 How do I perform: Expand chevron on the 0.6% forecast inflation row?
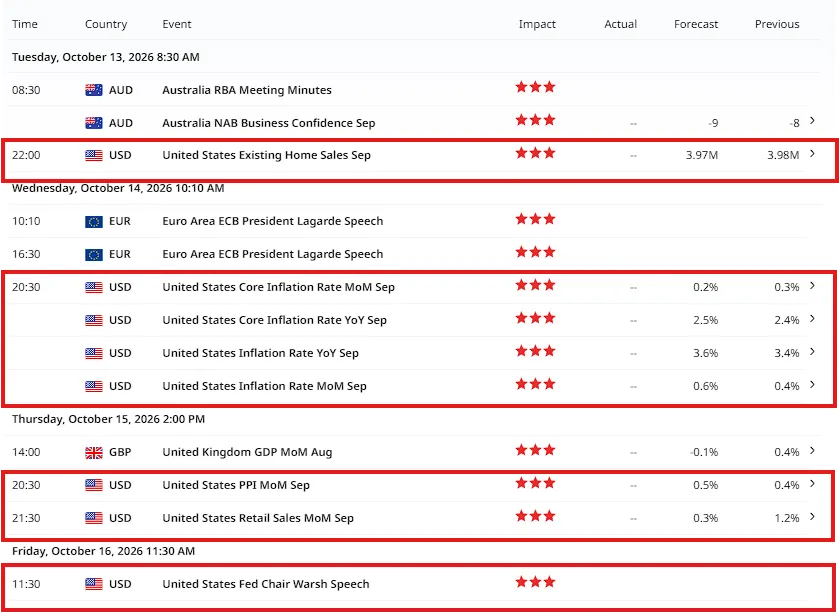tap(813, 385)
